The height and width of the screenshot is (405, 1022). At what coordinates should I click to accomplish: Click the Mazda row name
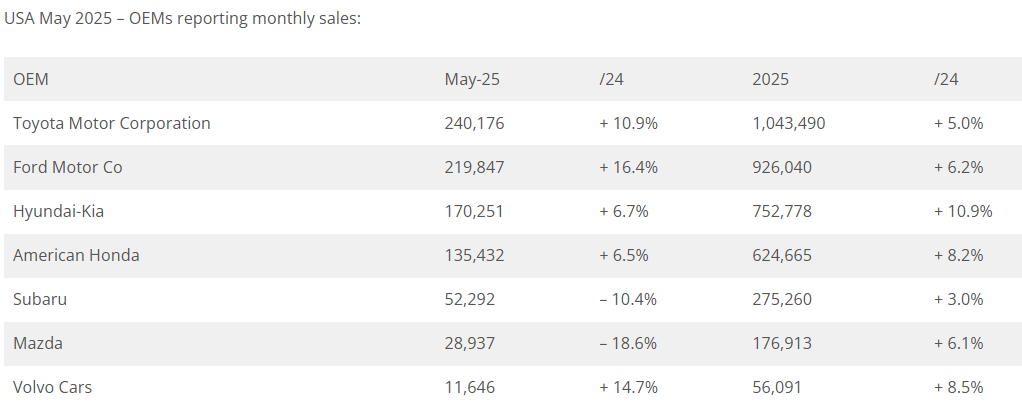tap(37, 343)
